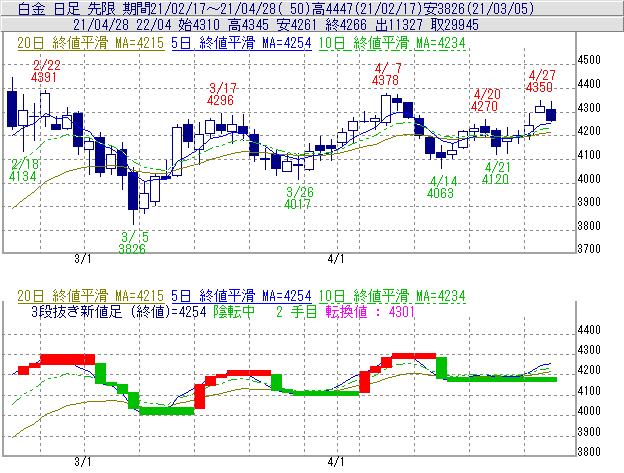Click the 2 手目 text
Viewport: 624px width, 473px height.
[296, 311]
